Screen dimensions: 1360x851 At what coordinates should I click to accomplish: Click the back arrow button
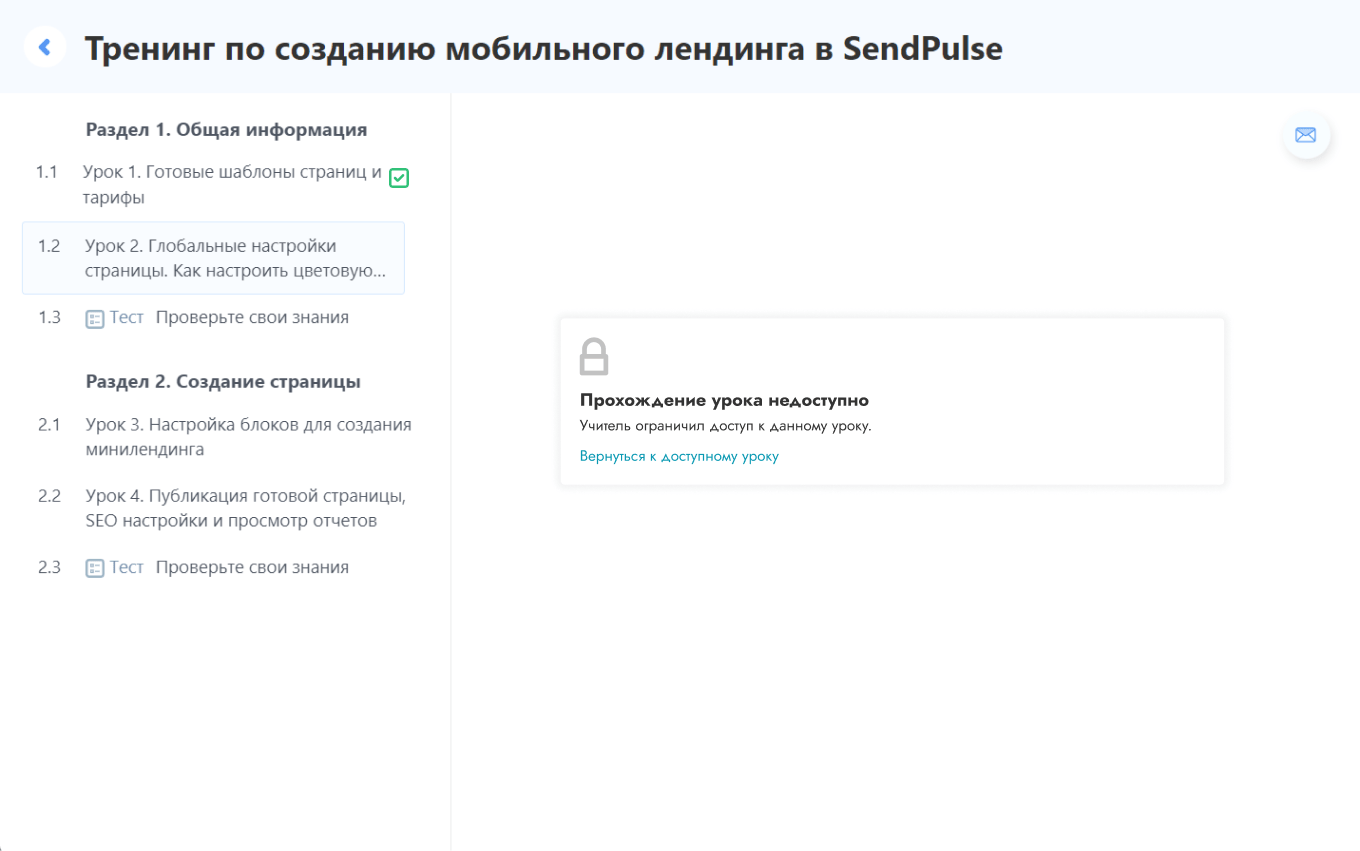pyautogui.click(x=45, y=47)
